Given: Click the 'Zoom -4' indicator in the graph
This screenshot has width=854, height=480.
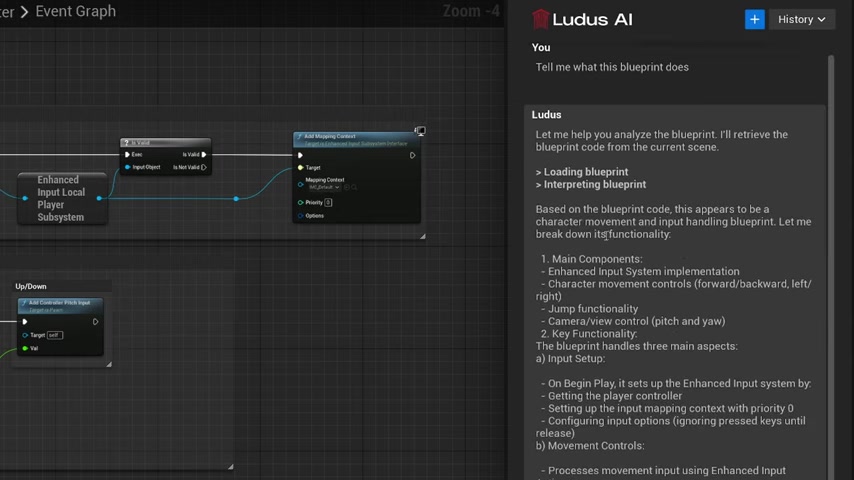Looking at the screenshot, I should (471, 11).
